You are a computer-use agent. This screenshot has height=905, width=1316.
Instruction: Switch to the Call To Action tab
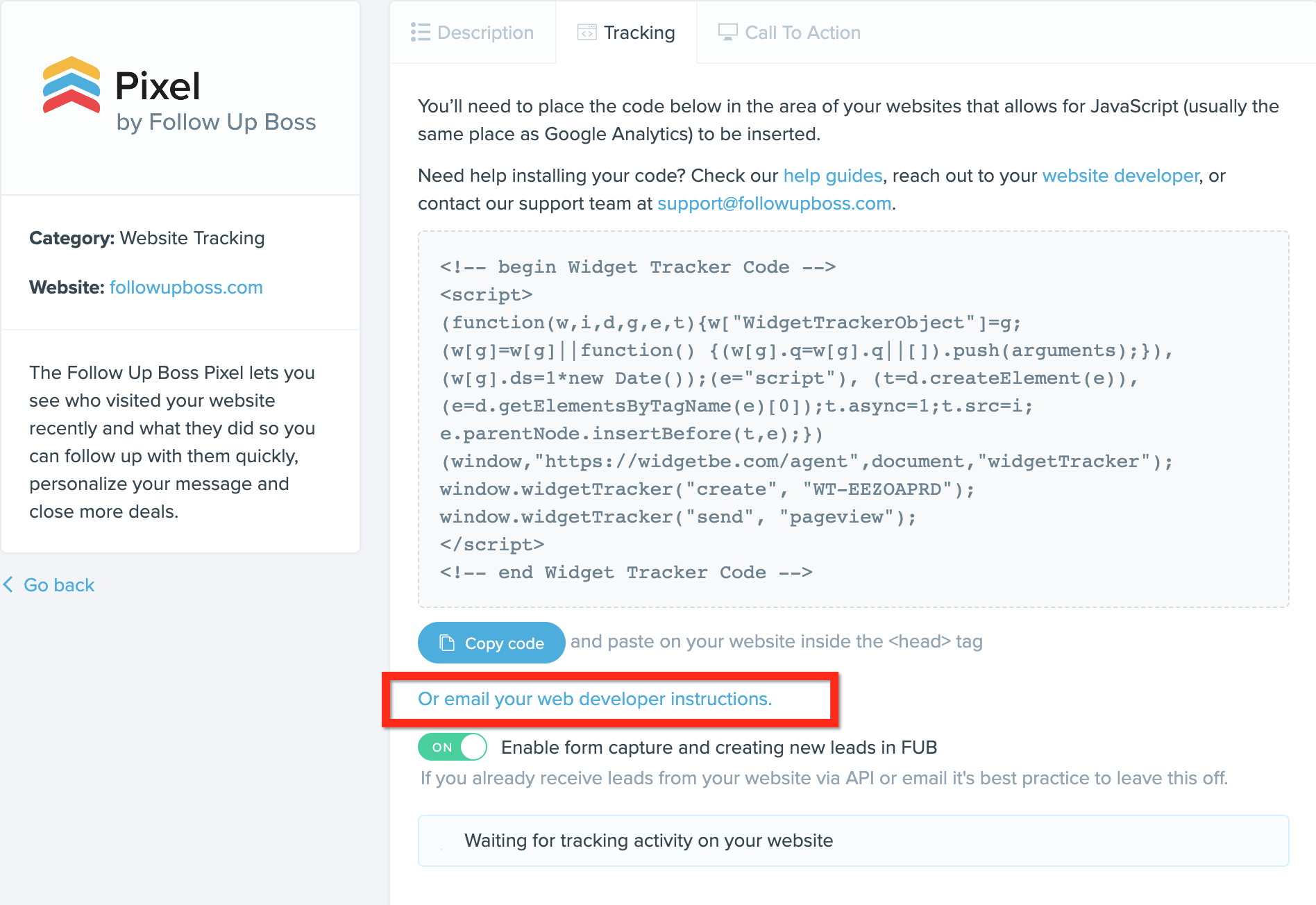coord(789,33)
